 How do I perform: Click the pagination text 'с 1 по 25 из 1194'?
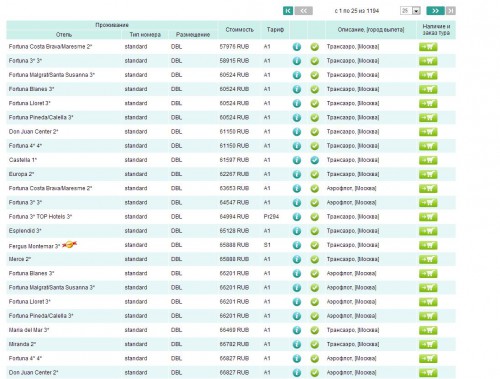click(357, 11)
